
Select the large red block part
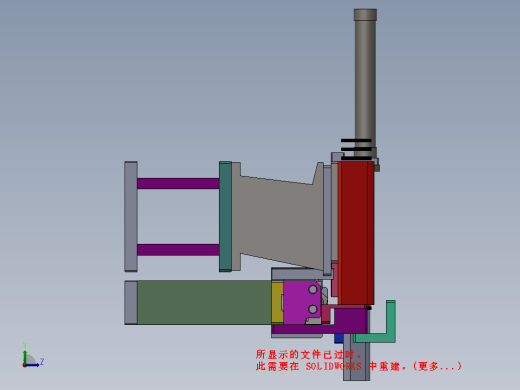point(356,233)
